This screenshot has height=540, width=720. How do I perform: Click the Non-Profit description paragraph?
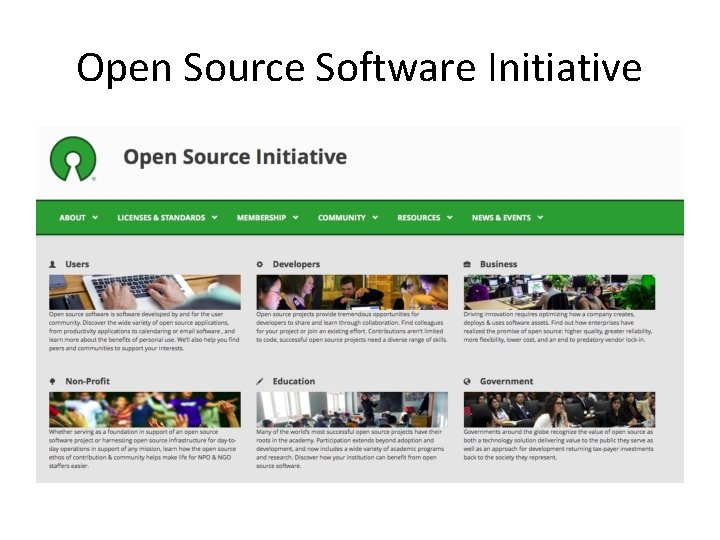coord(142,449)
